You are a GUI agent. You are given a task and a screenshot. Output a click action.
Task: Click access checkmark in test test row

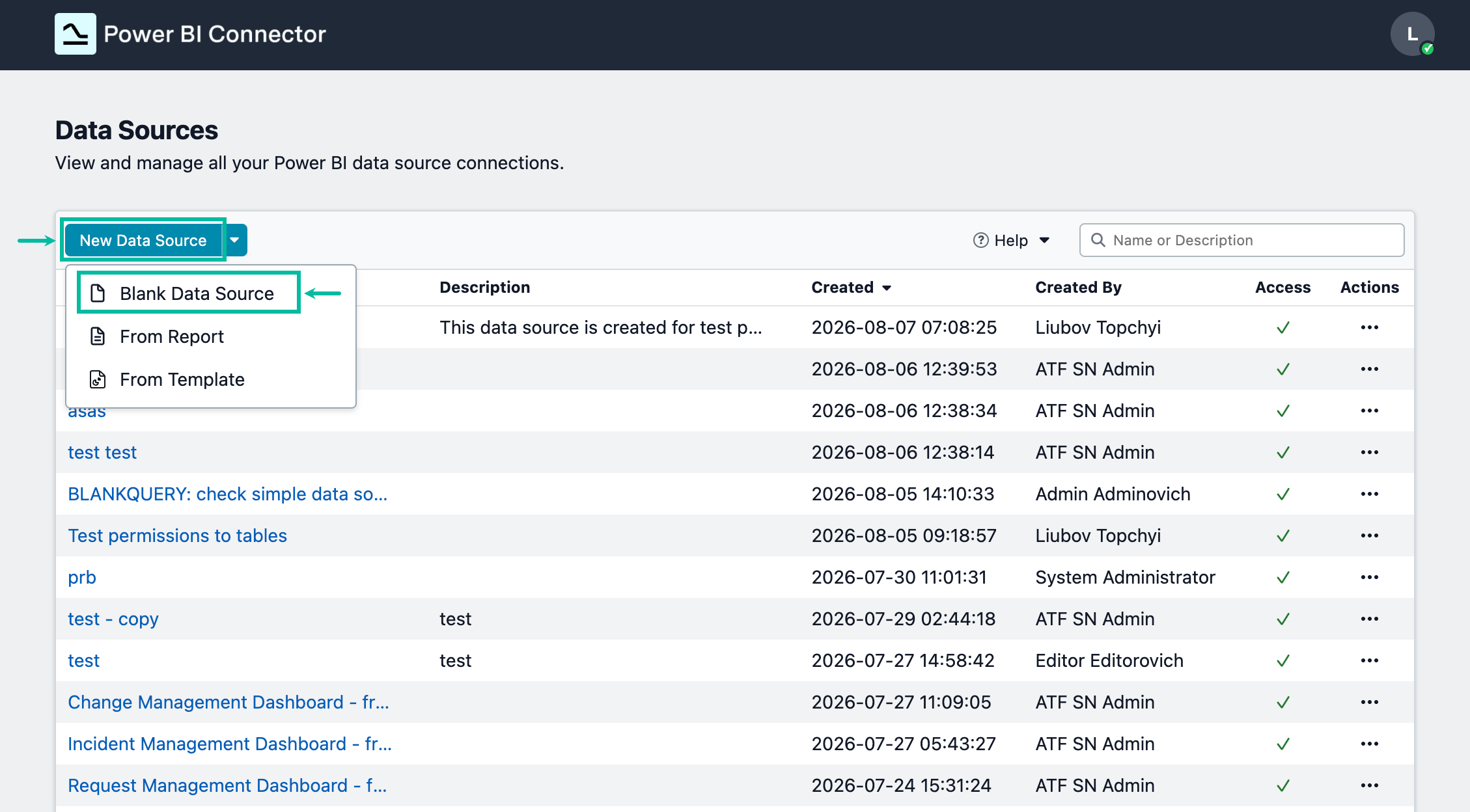pyautogui.click(x=1283, y=452)
